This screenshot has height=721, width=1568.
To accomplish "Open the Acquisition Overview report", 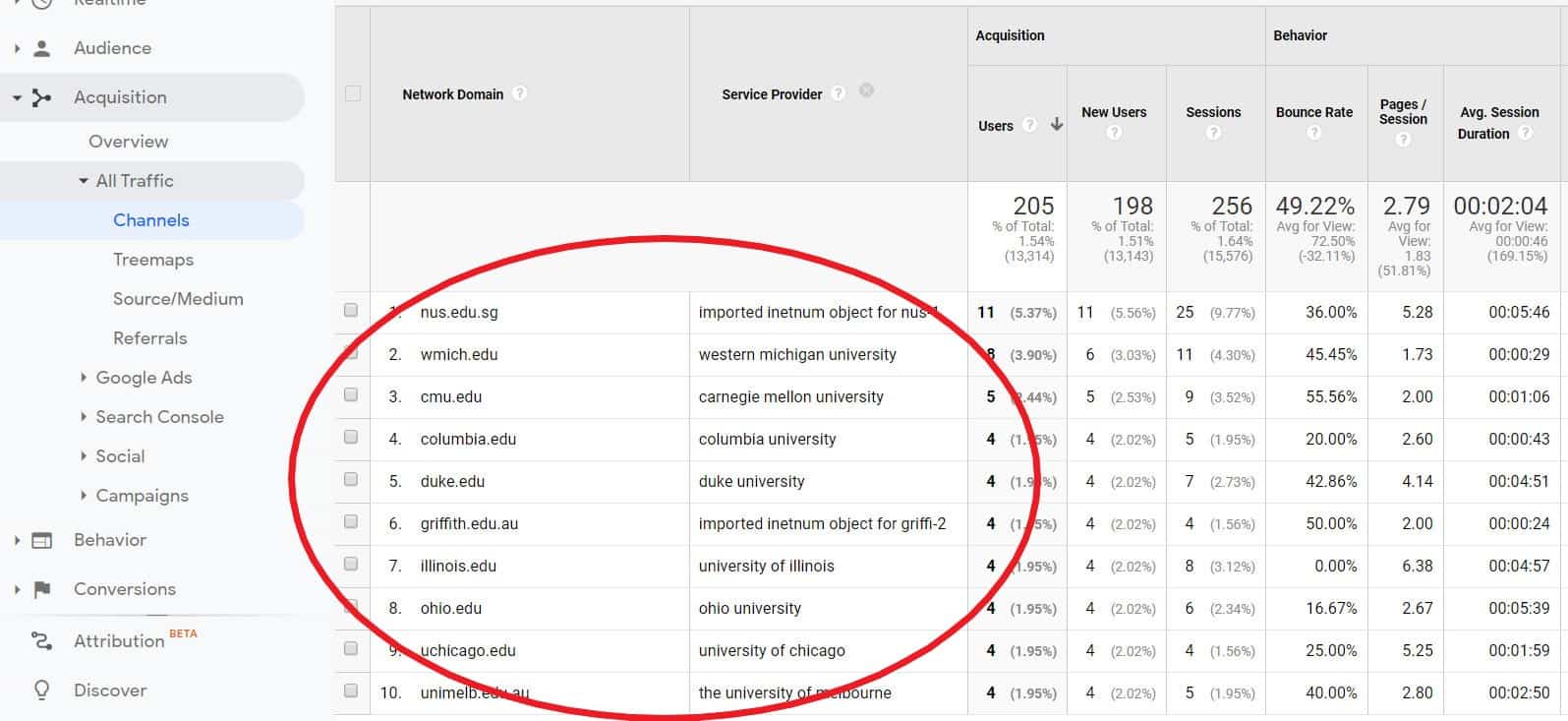I will pos(128,142).
